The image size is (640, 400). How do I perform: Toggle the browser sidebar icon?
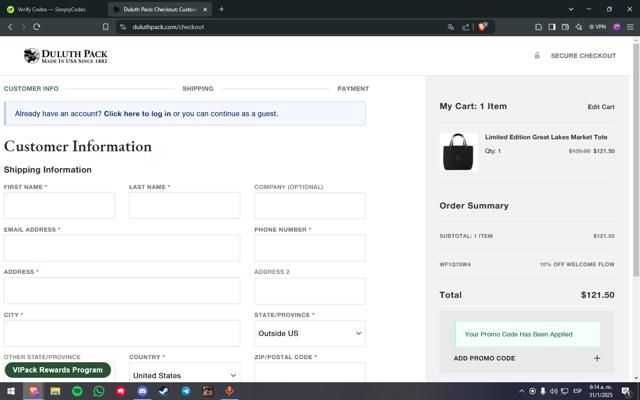[x=552, y=27]
